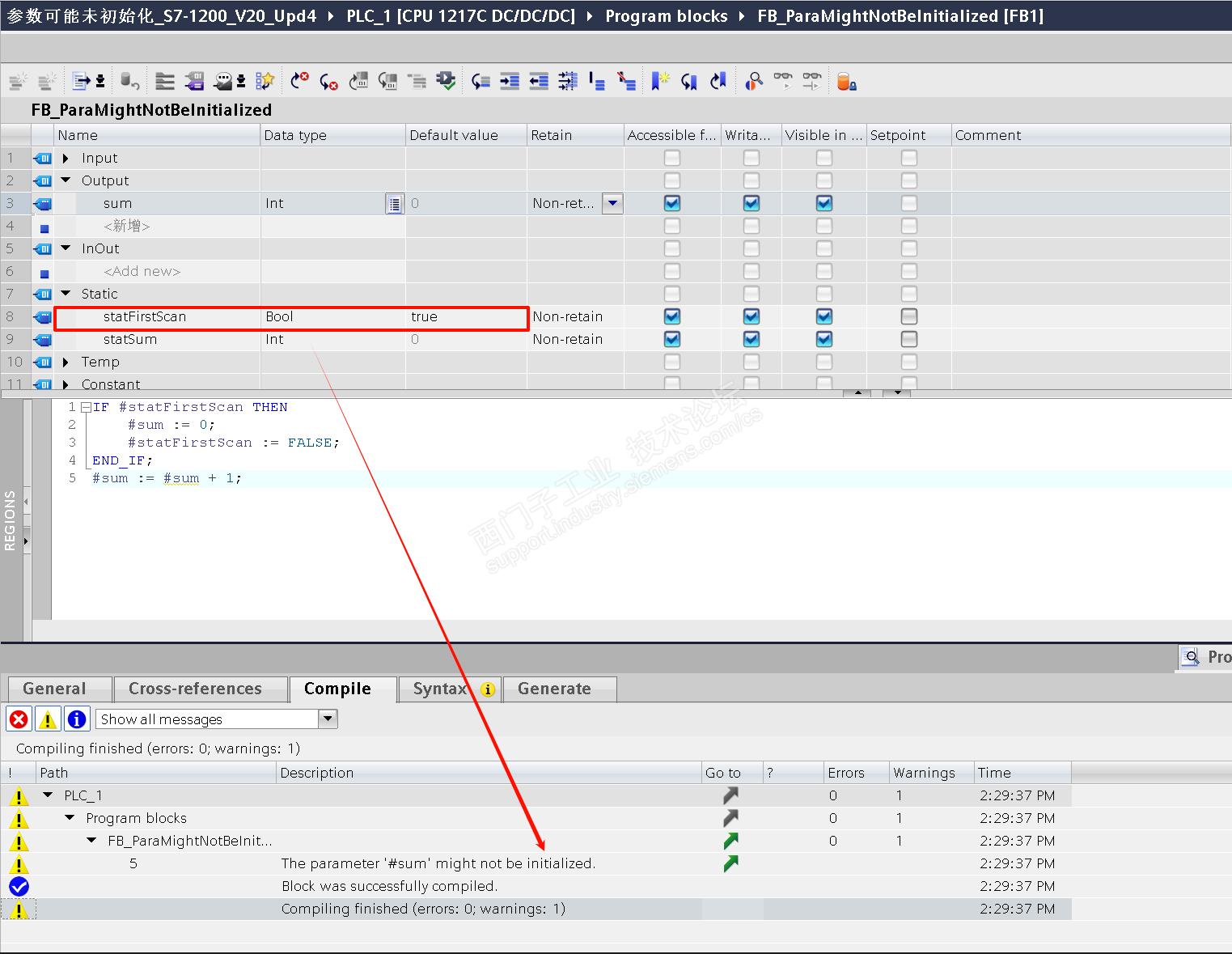Click the magnifier toolbar icon
Image resolution: width=1232 pixels, height=954 pixels.
(754, 81)
